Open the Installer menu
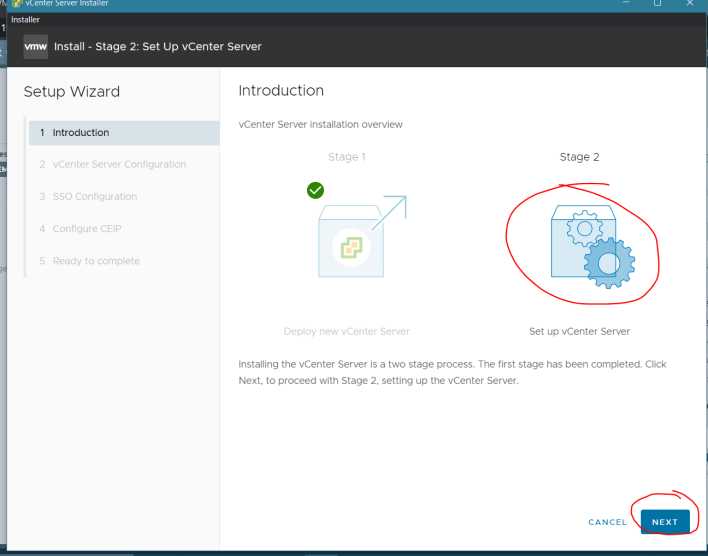 click(x=25, y=20)
